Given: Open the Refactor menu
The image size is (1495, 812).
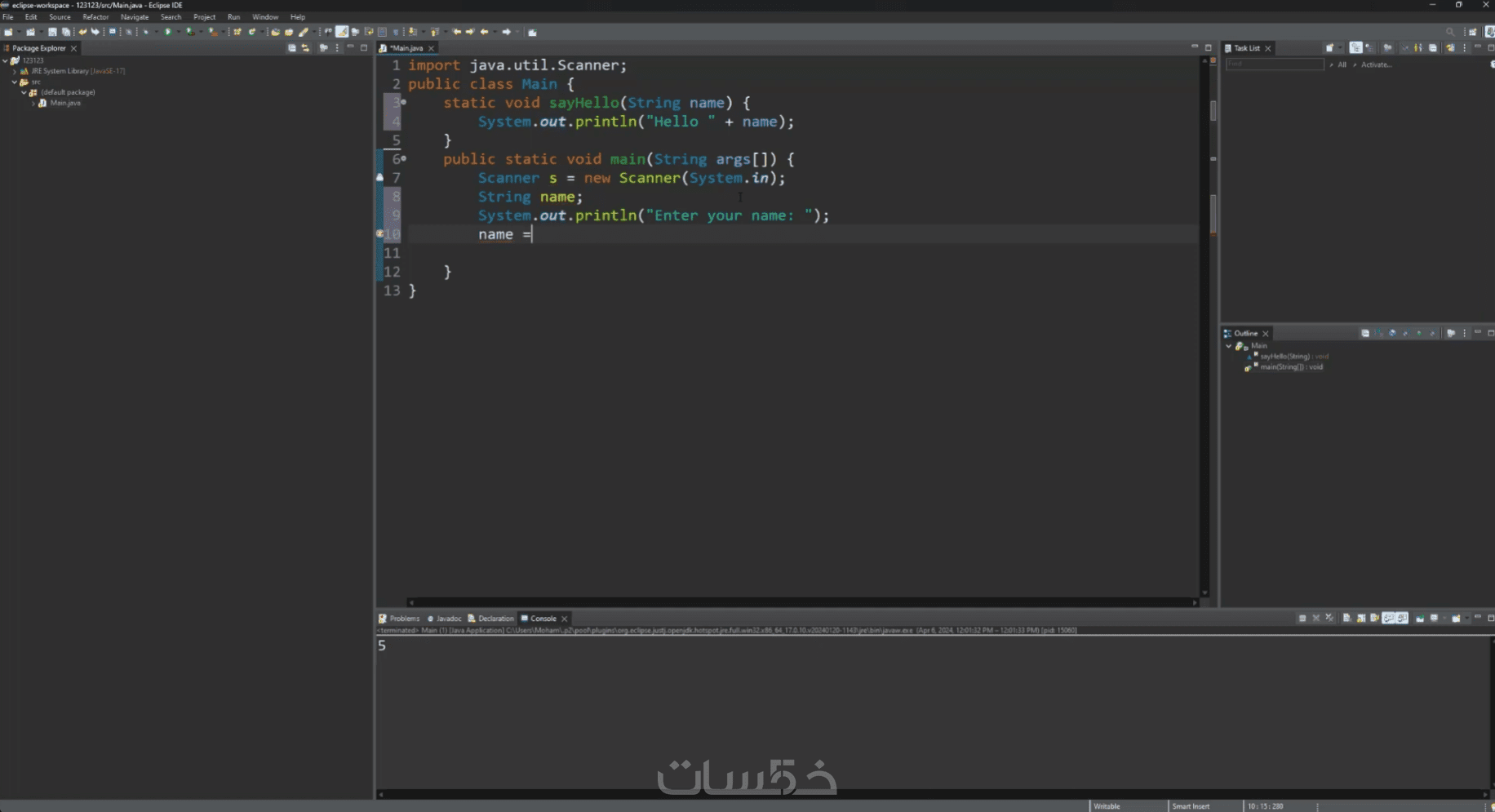Looking at the screenshot, I should point(95,16).
